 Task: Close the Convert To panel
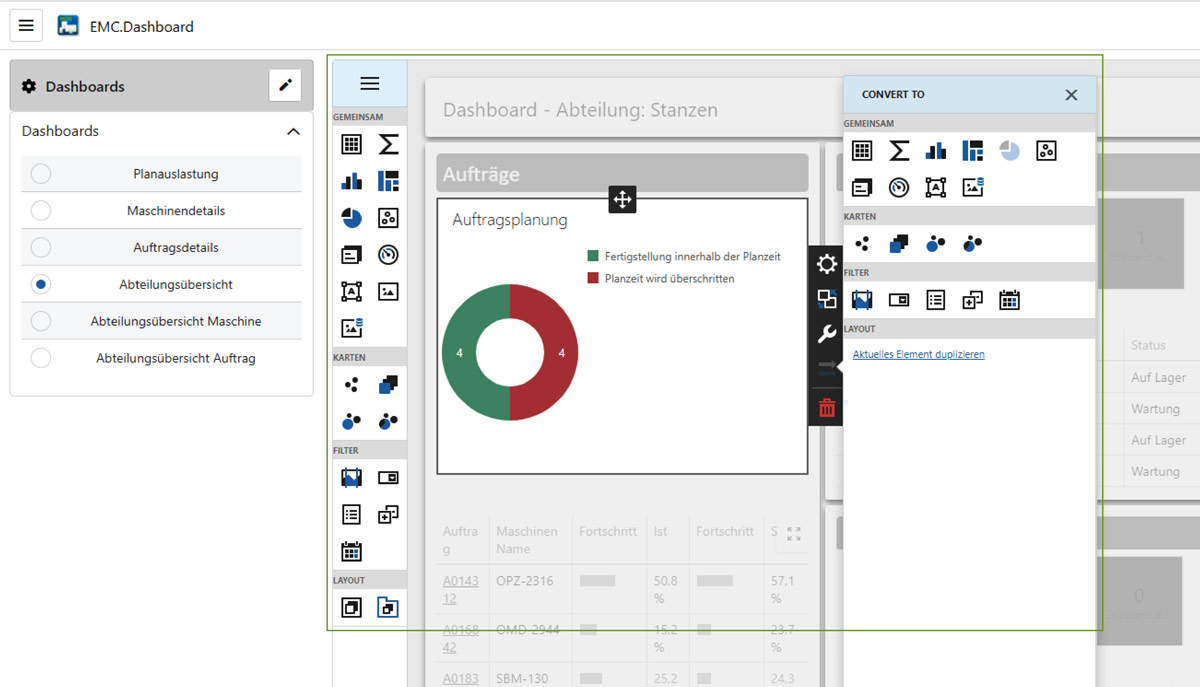click(x=1071, y=95)
